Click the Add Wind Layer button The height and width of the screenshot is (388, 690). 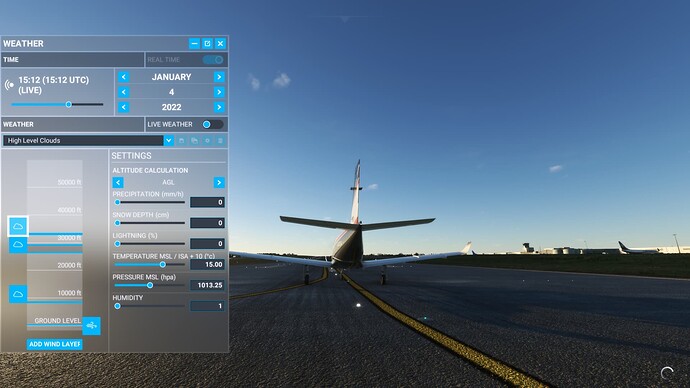pos(55,344)
